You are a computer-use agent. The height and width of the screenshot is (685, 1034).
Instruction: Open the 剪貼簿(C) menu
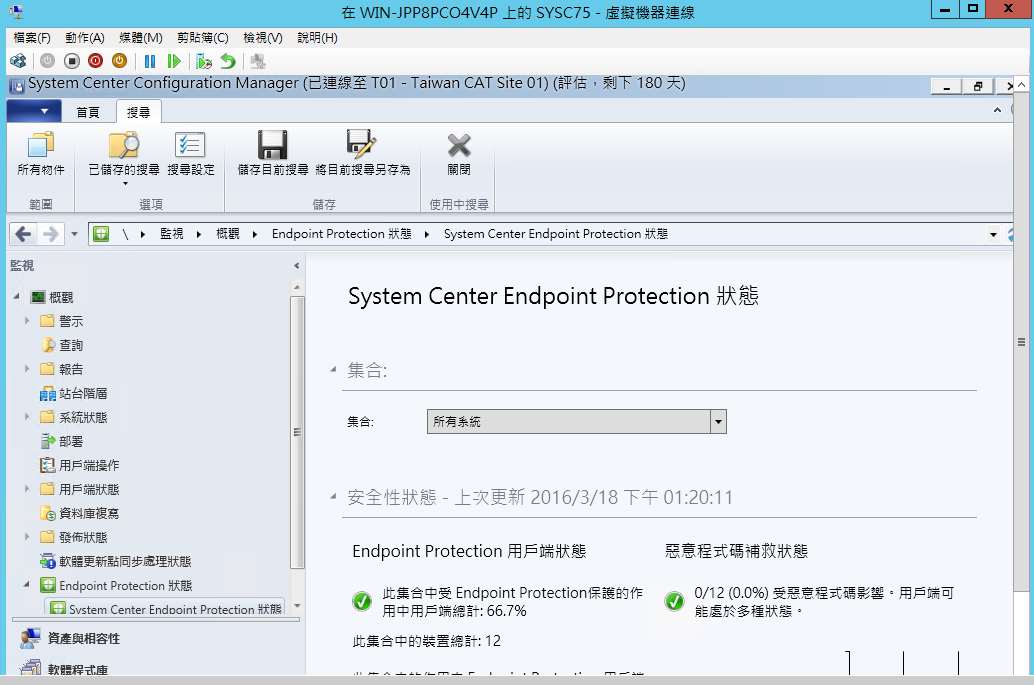coord(202,38)
